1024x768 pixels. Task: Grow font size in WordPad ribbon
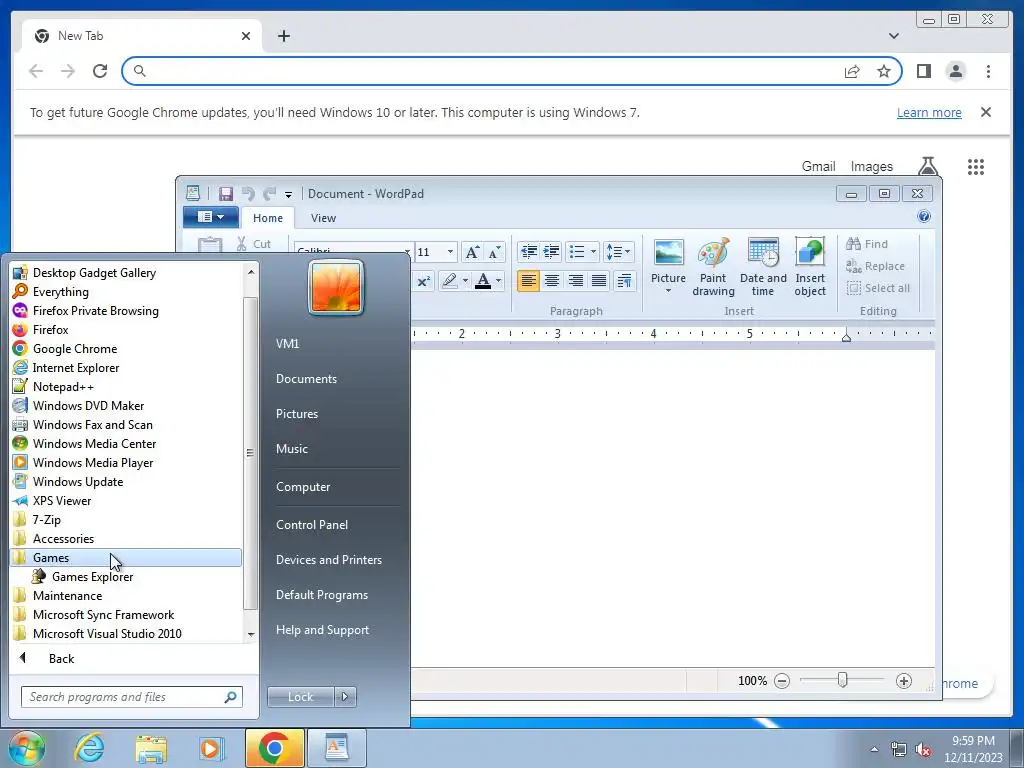click(472, 252)
